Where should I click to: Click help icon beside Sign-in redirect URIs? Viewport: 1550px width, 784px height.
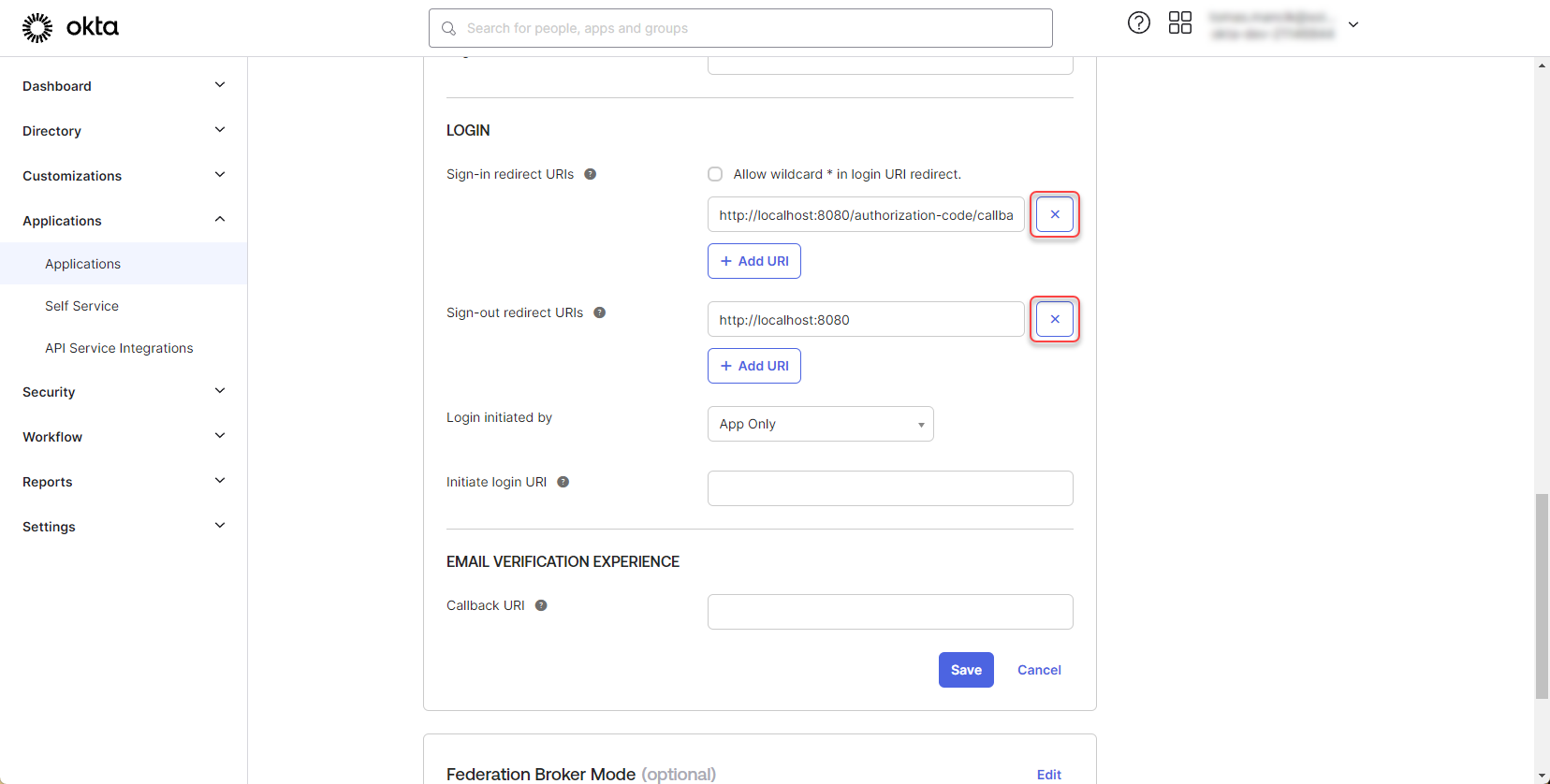[x=591, y=174]
